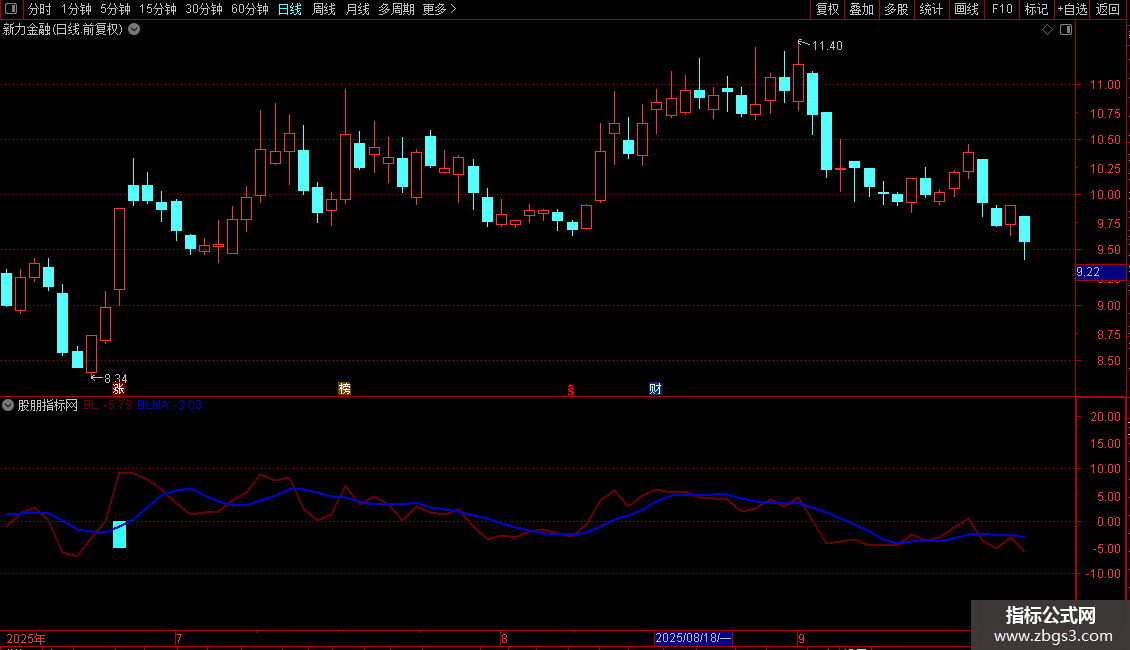This screenshot has height=650, width=1130.
Task: Add stock with +自选 button
Action: point(1072,9)
